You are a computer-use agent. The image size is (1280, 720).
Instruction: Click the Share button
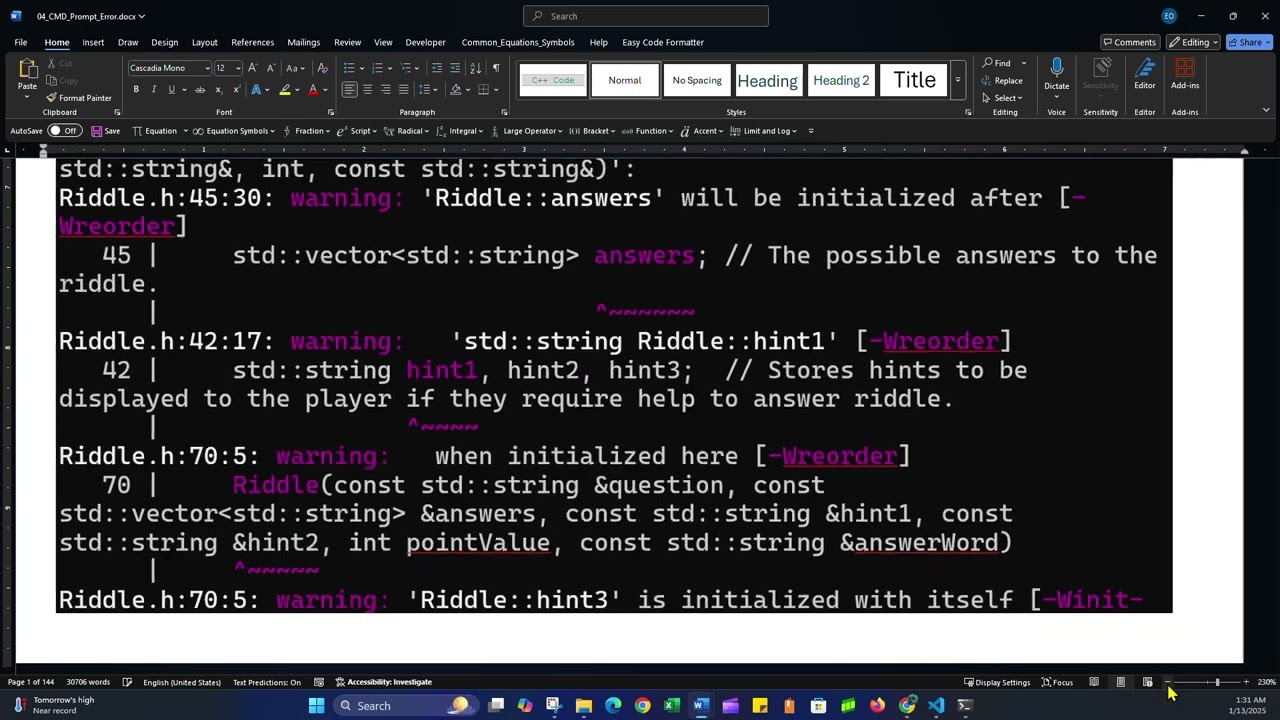coord(1249,42)
